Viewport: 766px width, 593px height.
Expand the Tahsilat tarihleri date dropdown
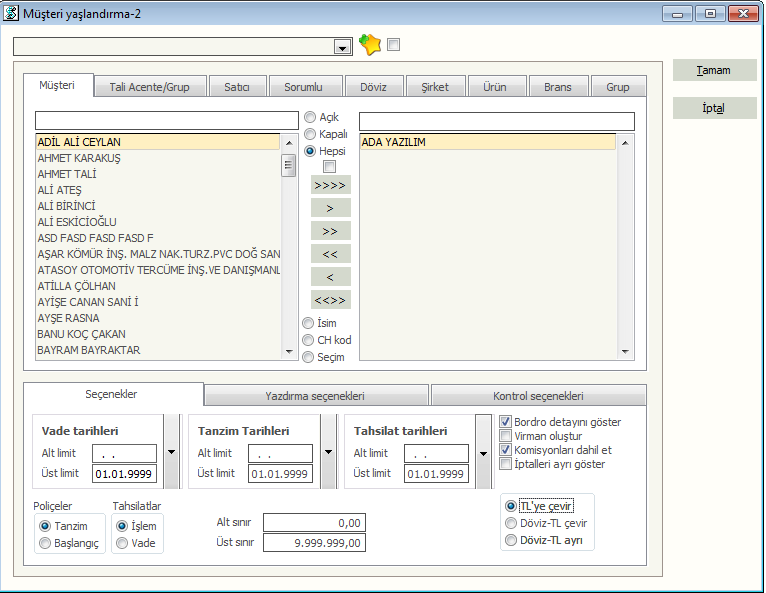(484, 453)
